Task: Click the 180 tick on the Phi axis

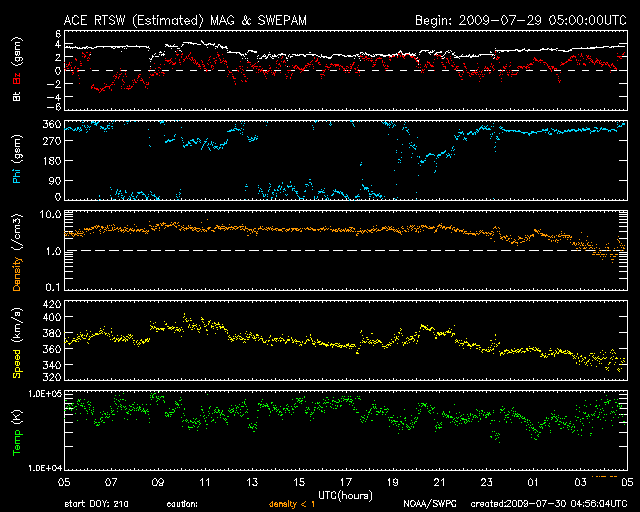Action: [52, 160]
